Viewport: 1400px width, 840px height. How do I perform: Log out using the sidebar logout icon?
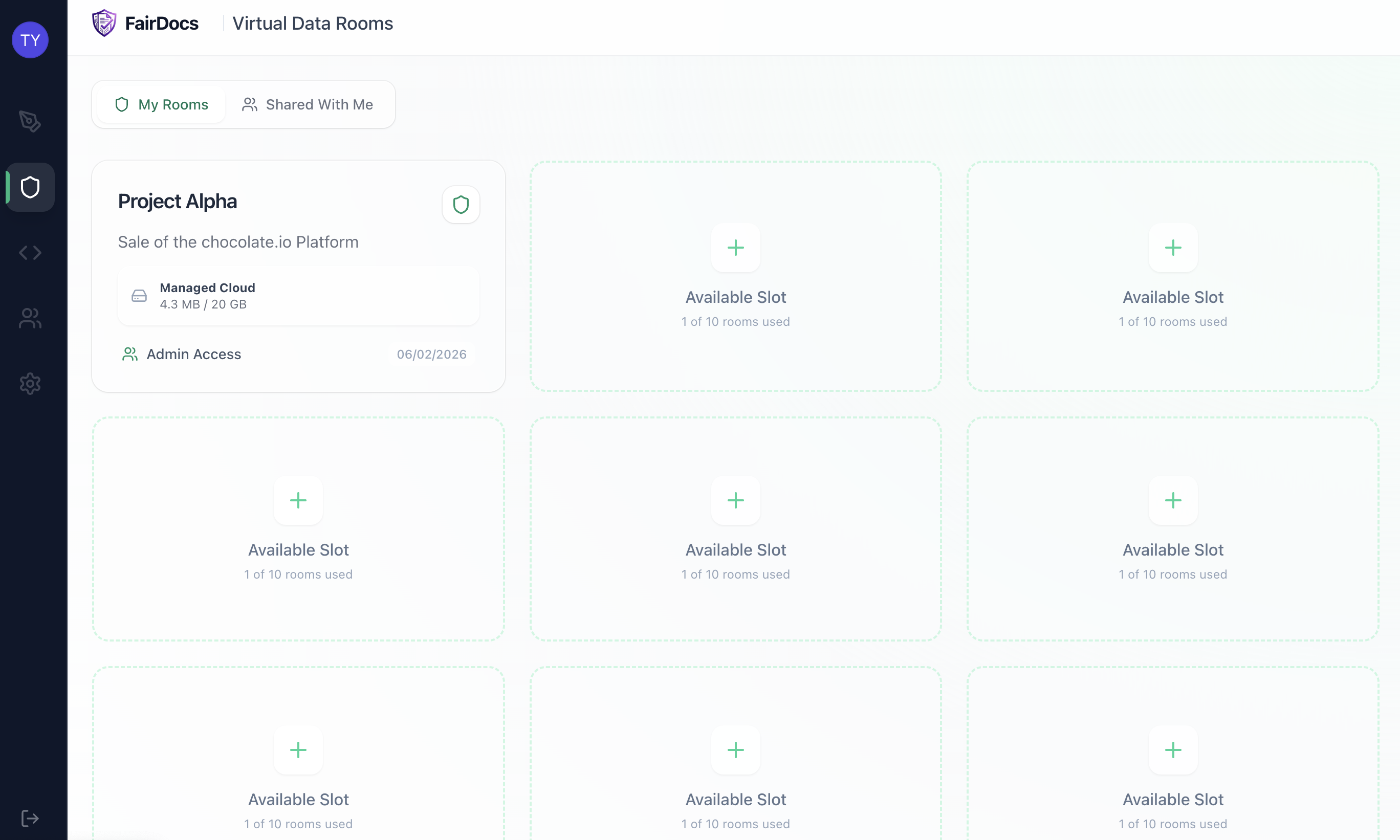point(30,819)
